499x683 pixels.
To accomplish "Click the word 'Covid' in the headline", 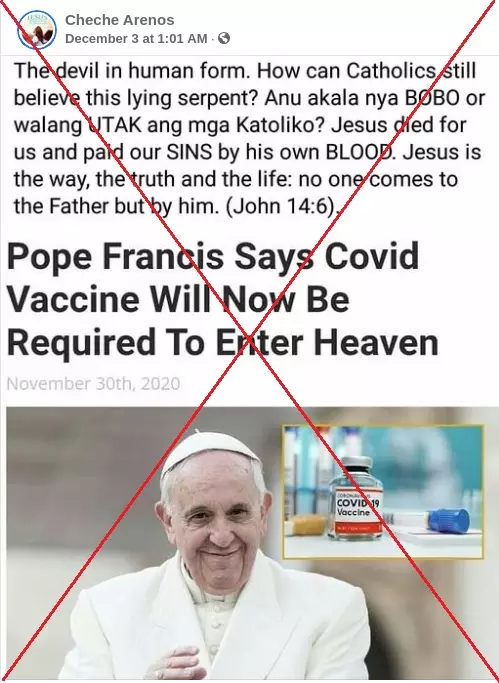I will pos(372,256).
